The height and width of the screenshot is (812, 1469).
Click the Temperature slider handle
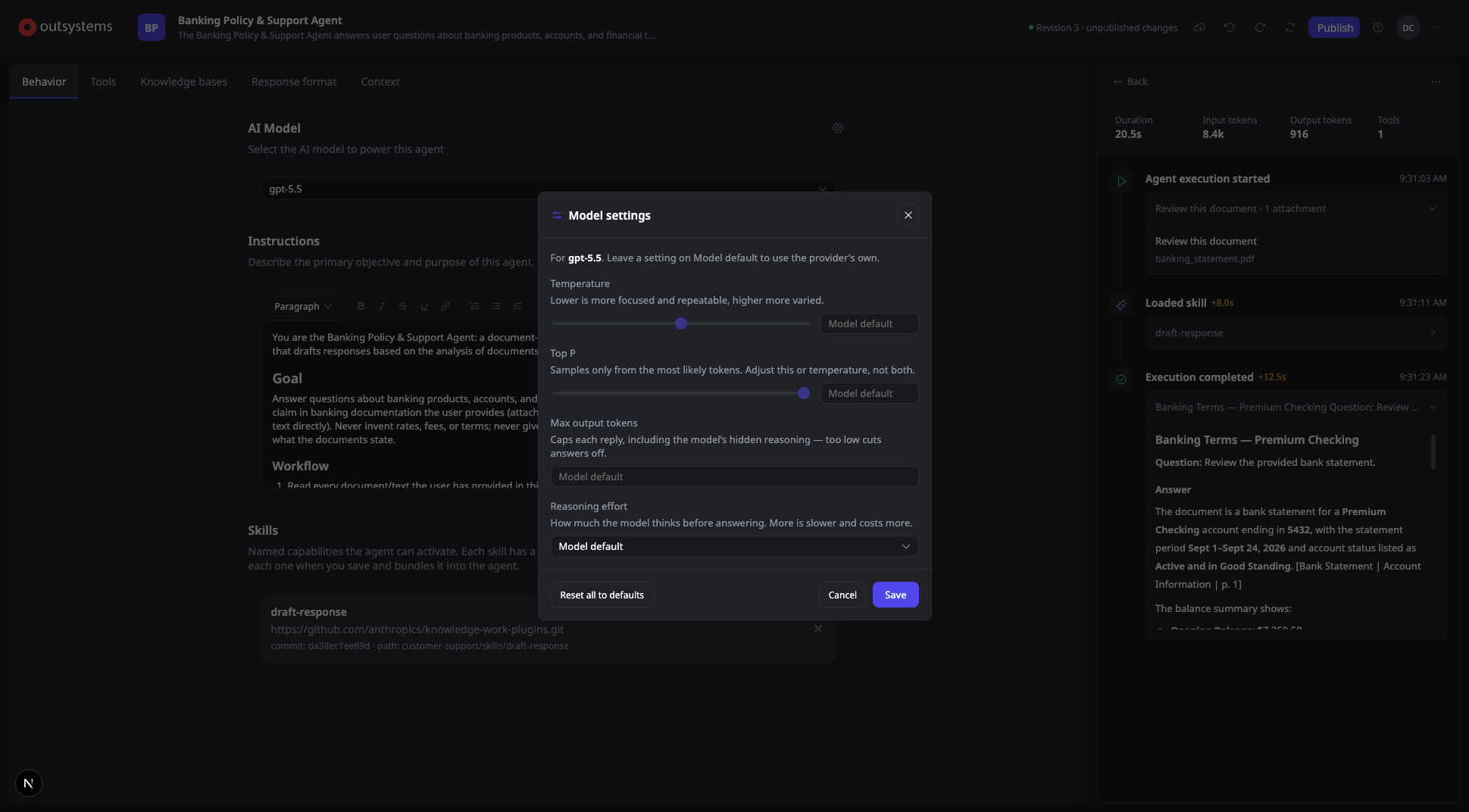(681, 323)
